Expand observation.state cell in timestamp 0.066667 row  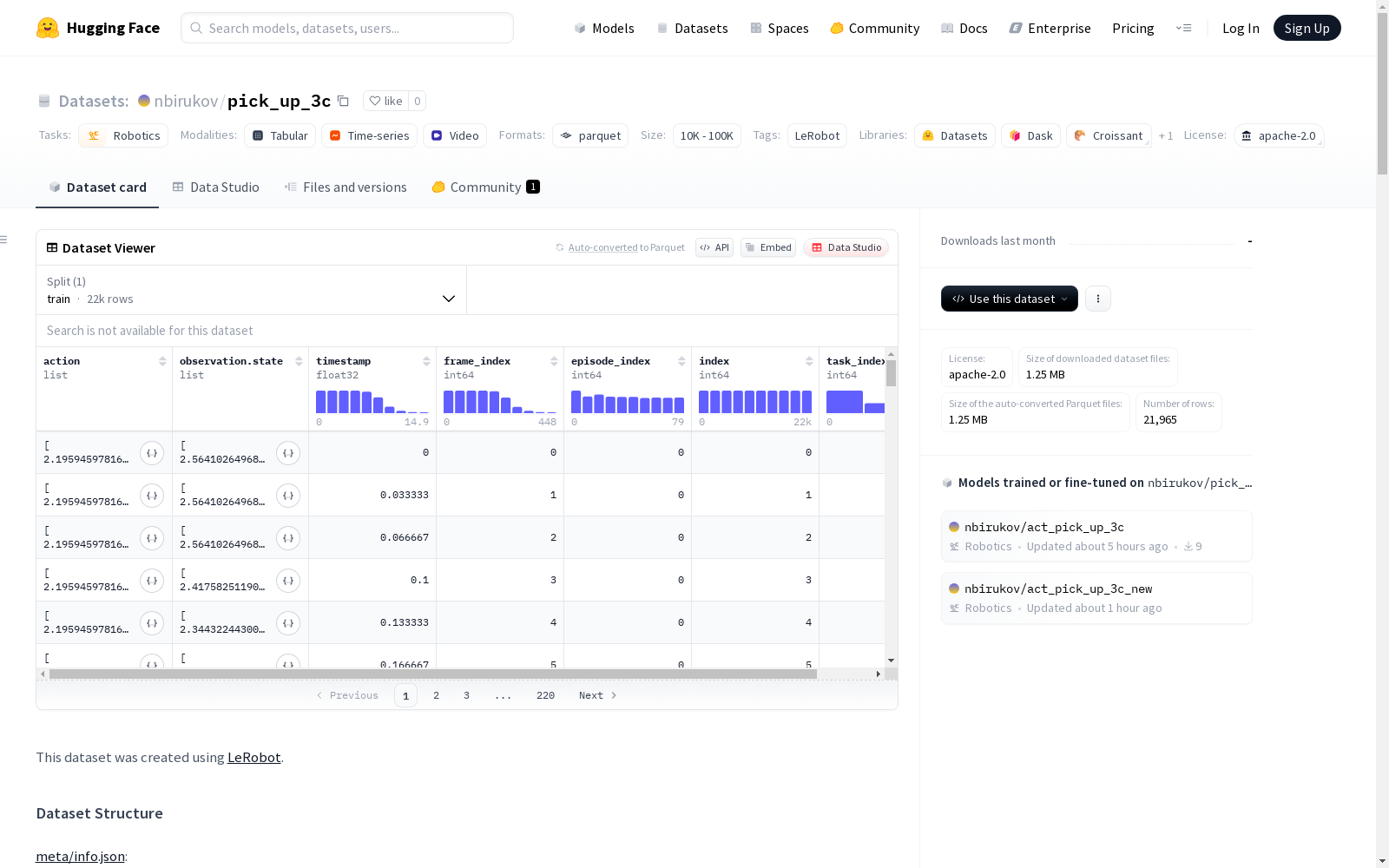coord(288,538)
